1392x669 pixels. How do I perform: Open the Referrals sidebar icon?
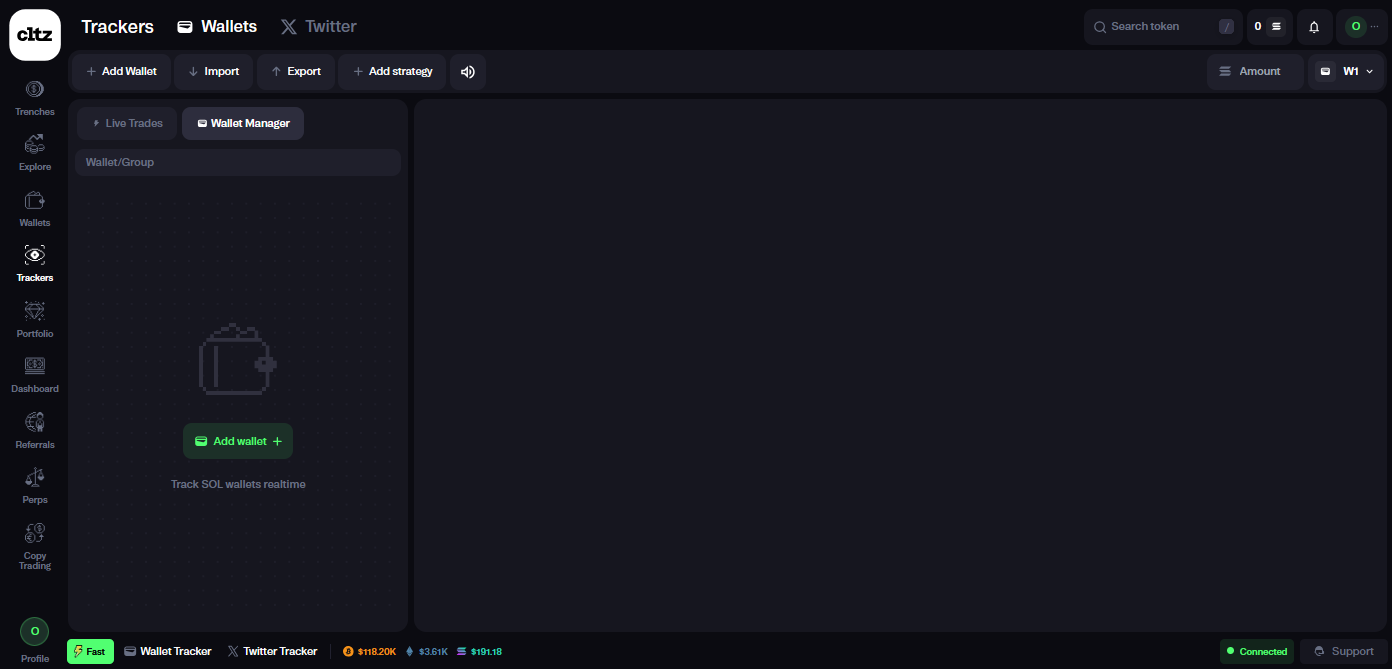click(x=35, y=430)
